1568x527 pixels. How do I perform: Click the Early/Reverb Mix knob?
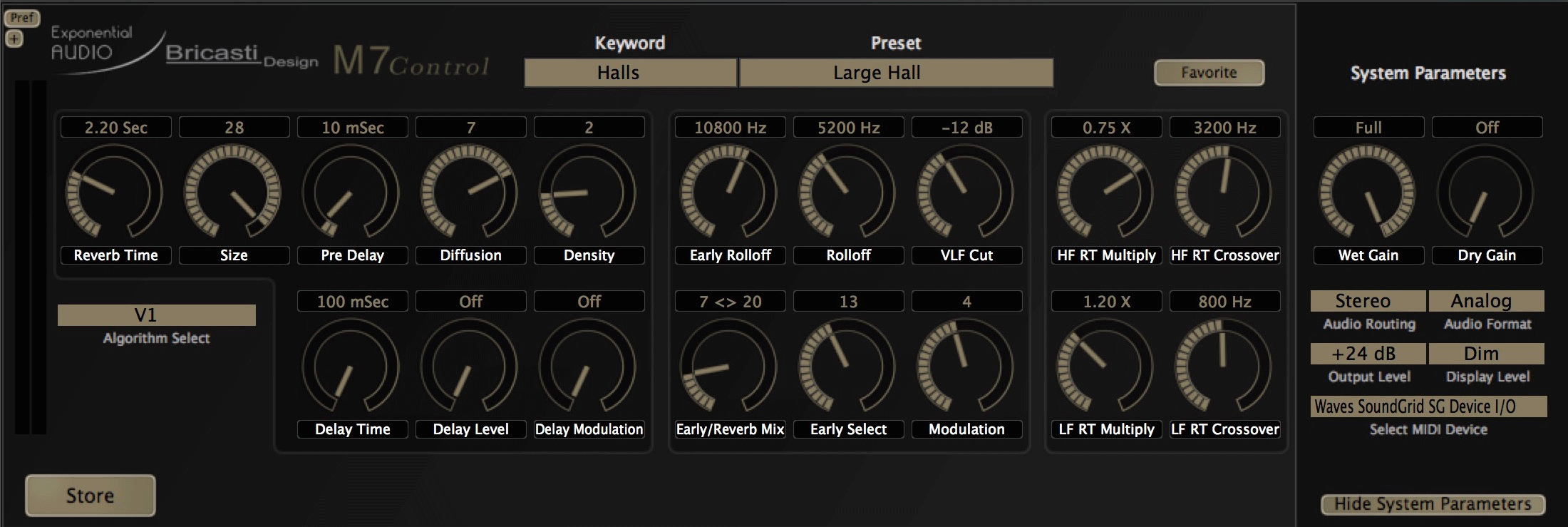pos(728,366)
